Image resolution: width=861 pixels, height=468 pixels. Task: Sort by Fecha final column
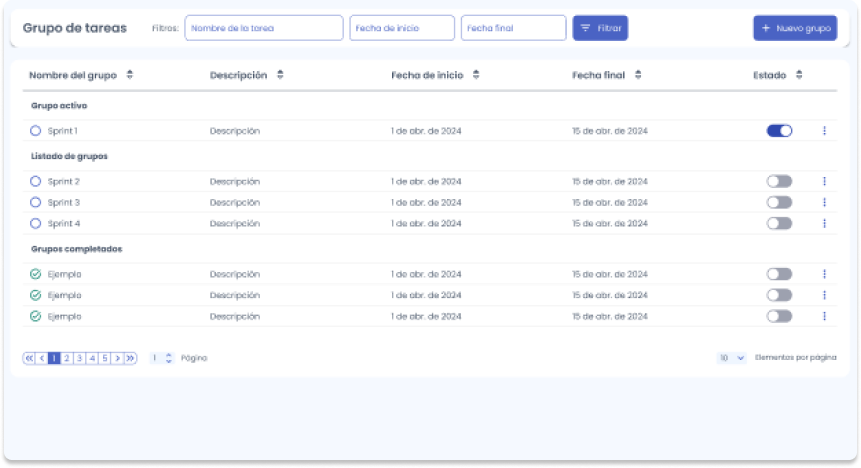638,75
